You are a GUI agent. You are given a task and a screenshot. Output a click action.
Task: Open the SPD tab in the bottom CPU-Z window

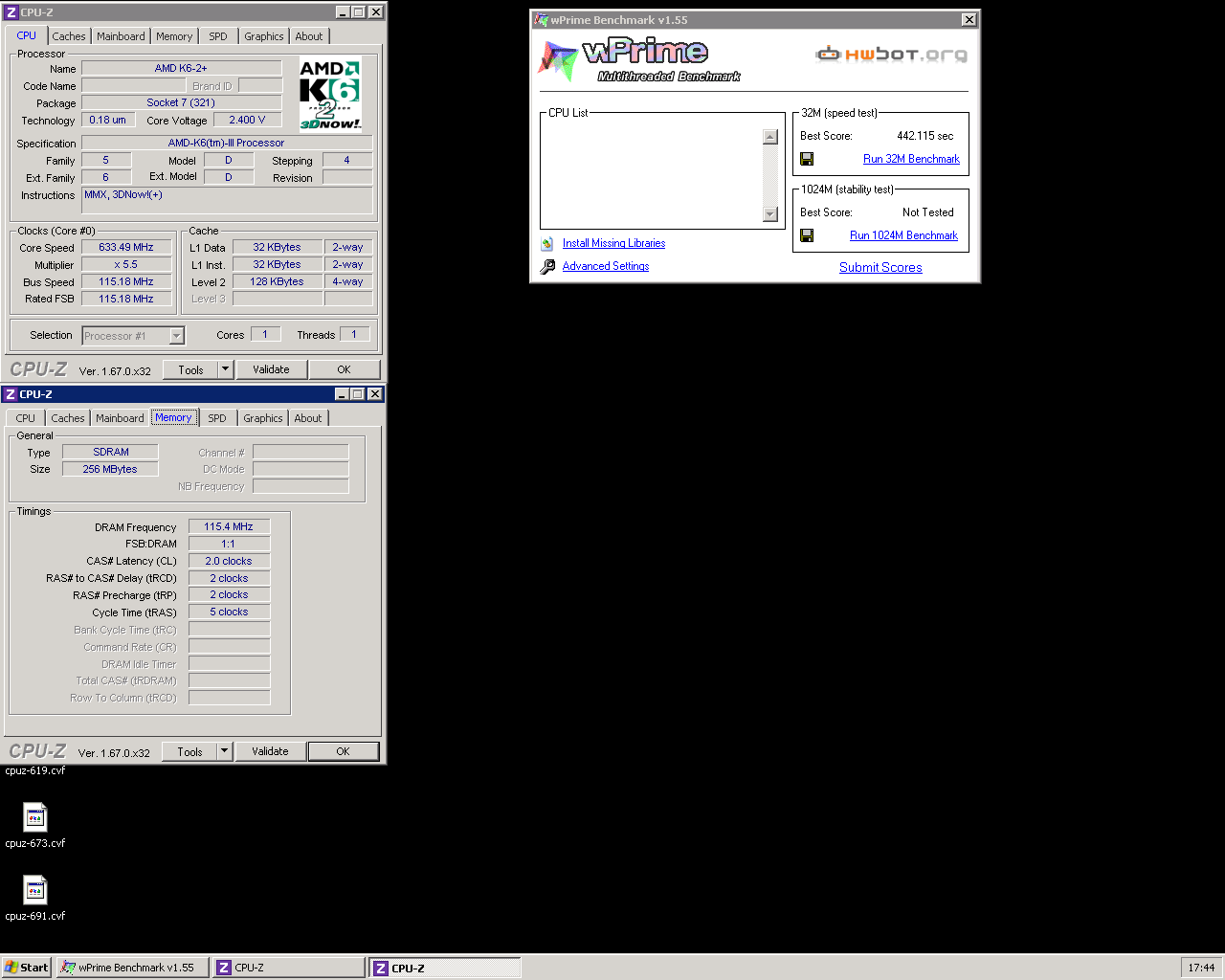tap(217, 418)
